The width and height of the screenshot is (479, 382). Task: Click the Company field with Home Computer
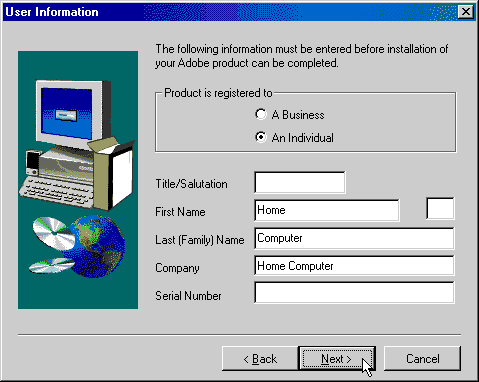tap(354, 266)
